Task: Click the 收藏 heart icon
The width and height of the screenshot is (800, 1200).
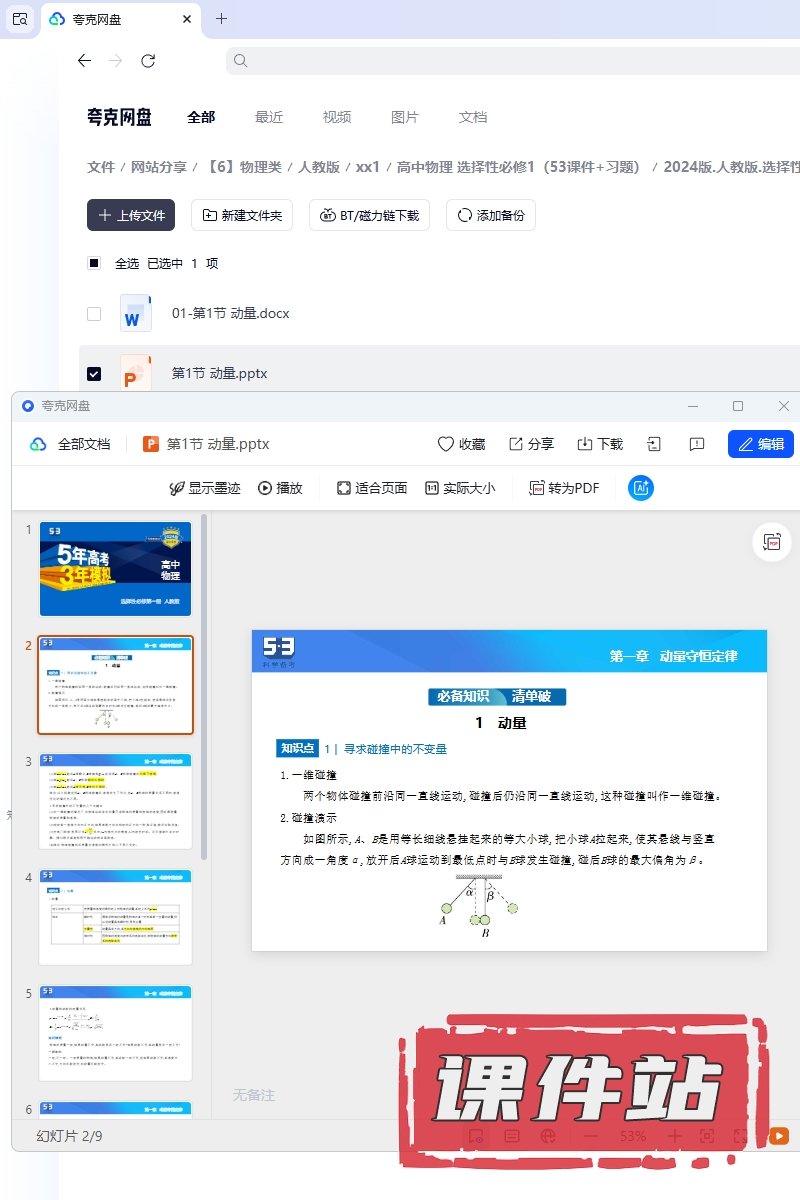Action: coord(446,444)
